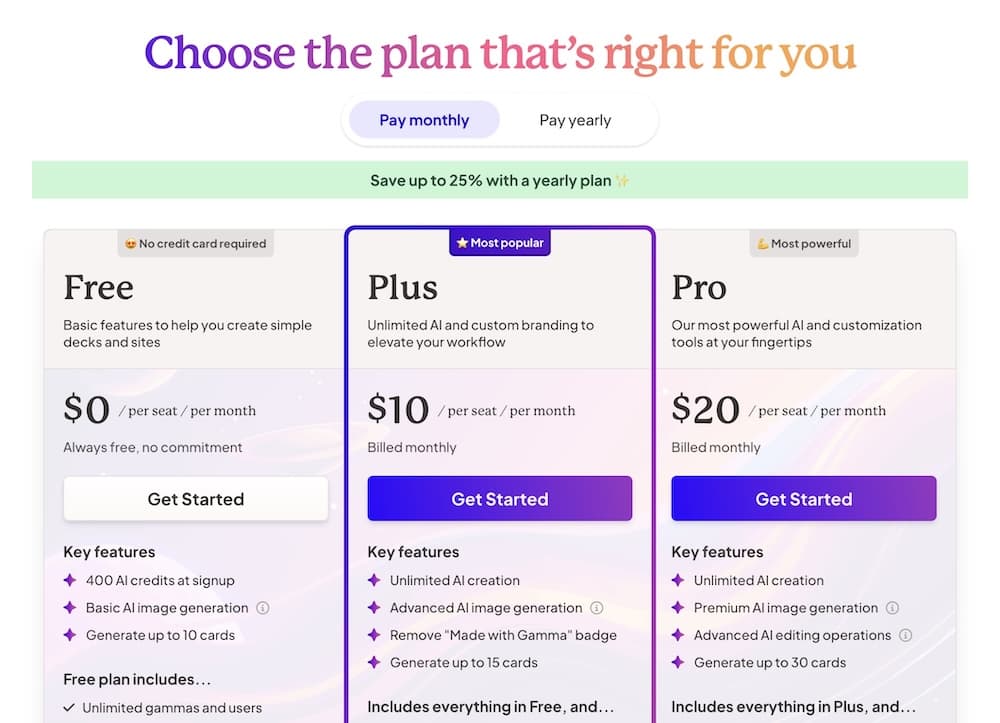Click Get Started under the Pro plan
Viewport: 1000px width, 723px height.
[x=804, y=499]
